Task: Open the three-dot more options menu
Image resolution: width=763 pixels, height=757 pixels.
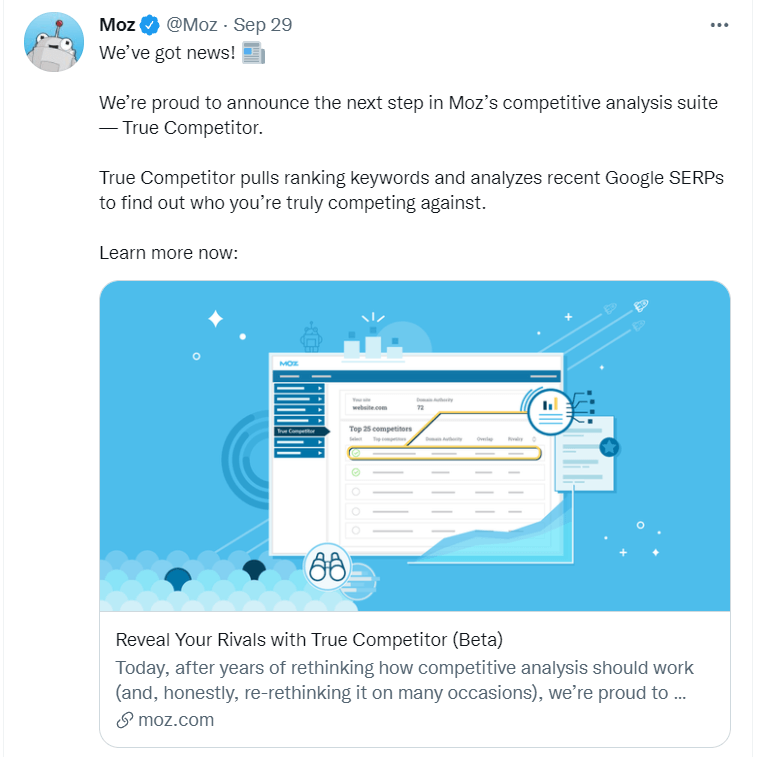Action: (719, 25)
